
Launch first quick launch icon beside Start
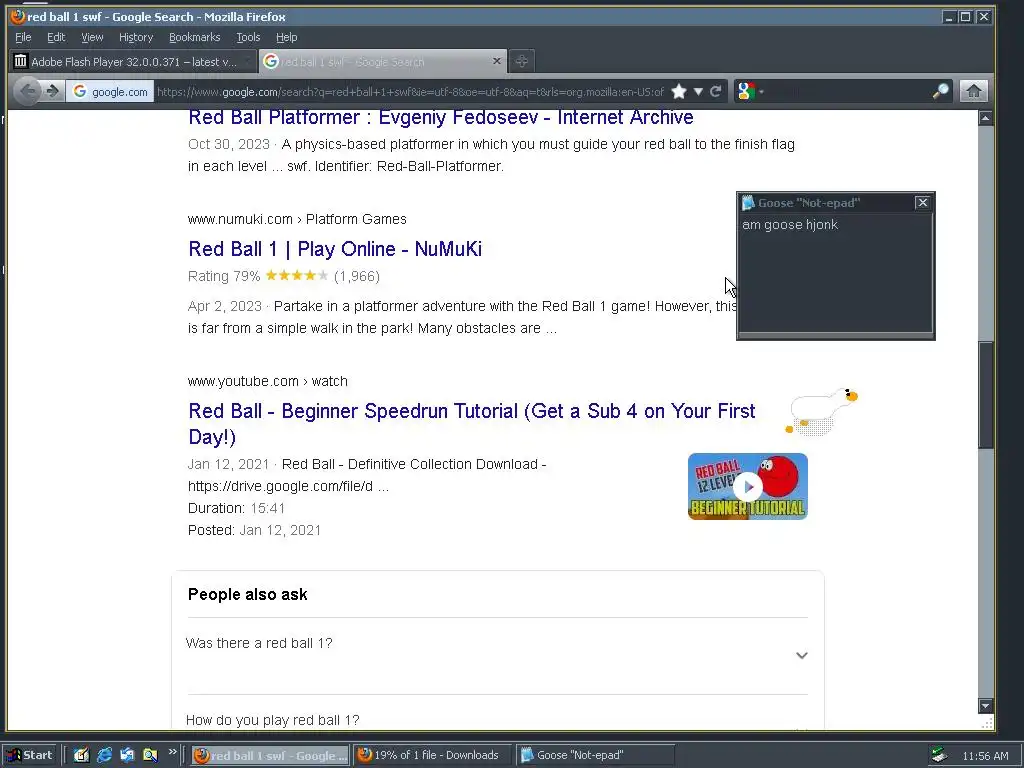(x=81, y=755)
